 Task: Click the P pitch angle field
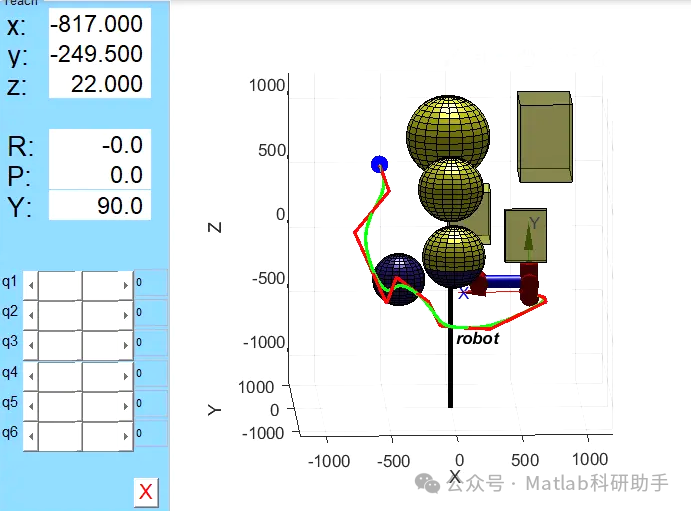(x=100, y=175)
